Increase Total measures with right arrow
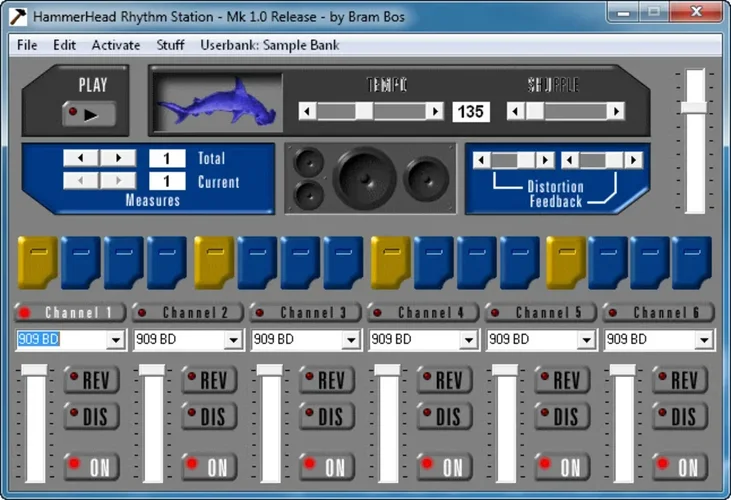This screenshot has width=731, height=500. [117, 158]
